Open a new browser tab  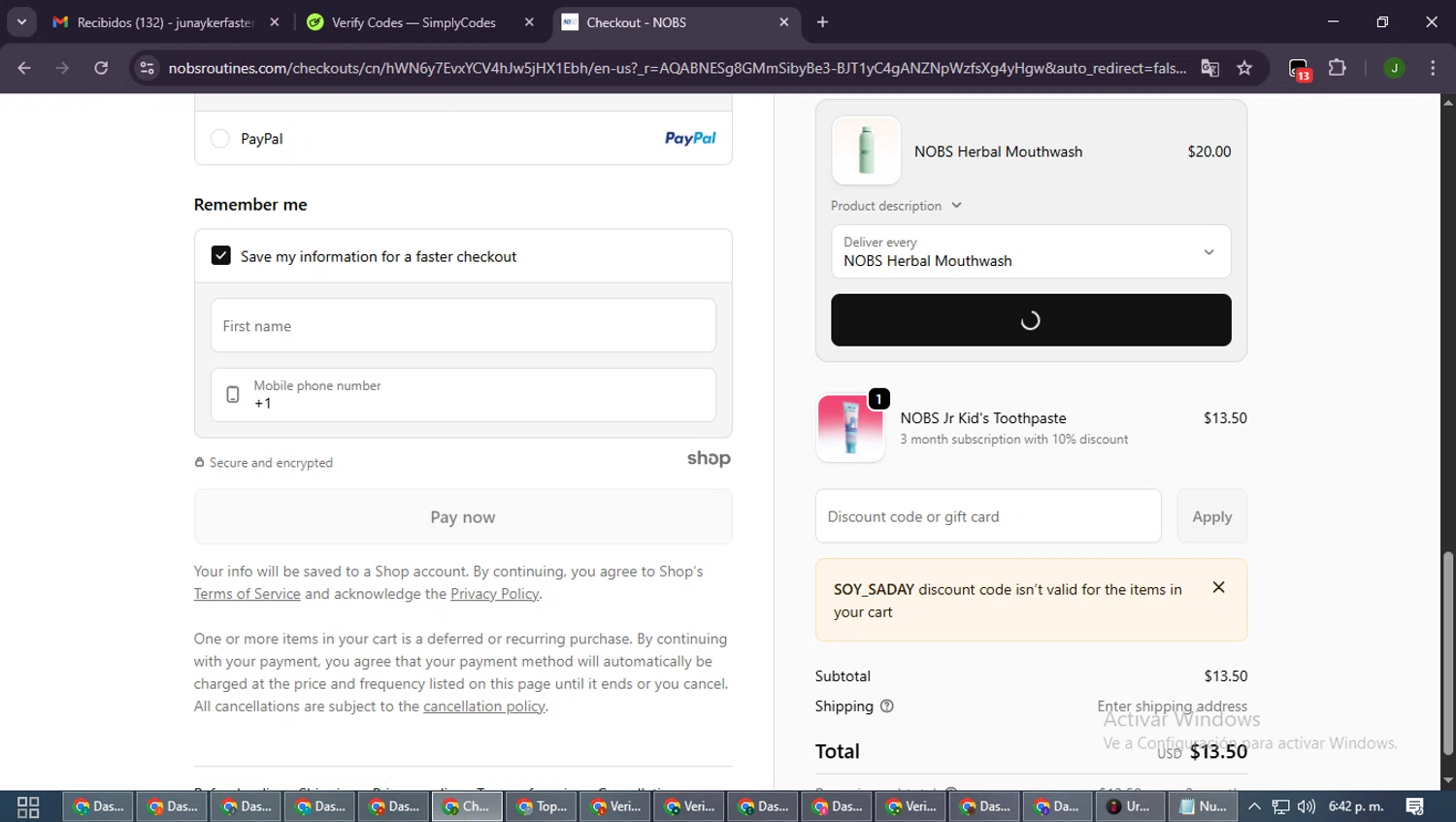[x=822, y=22]
